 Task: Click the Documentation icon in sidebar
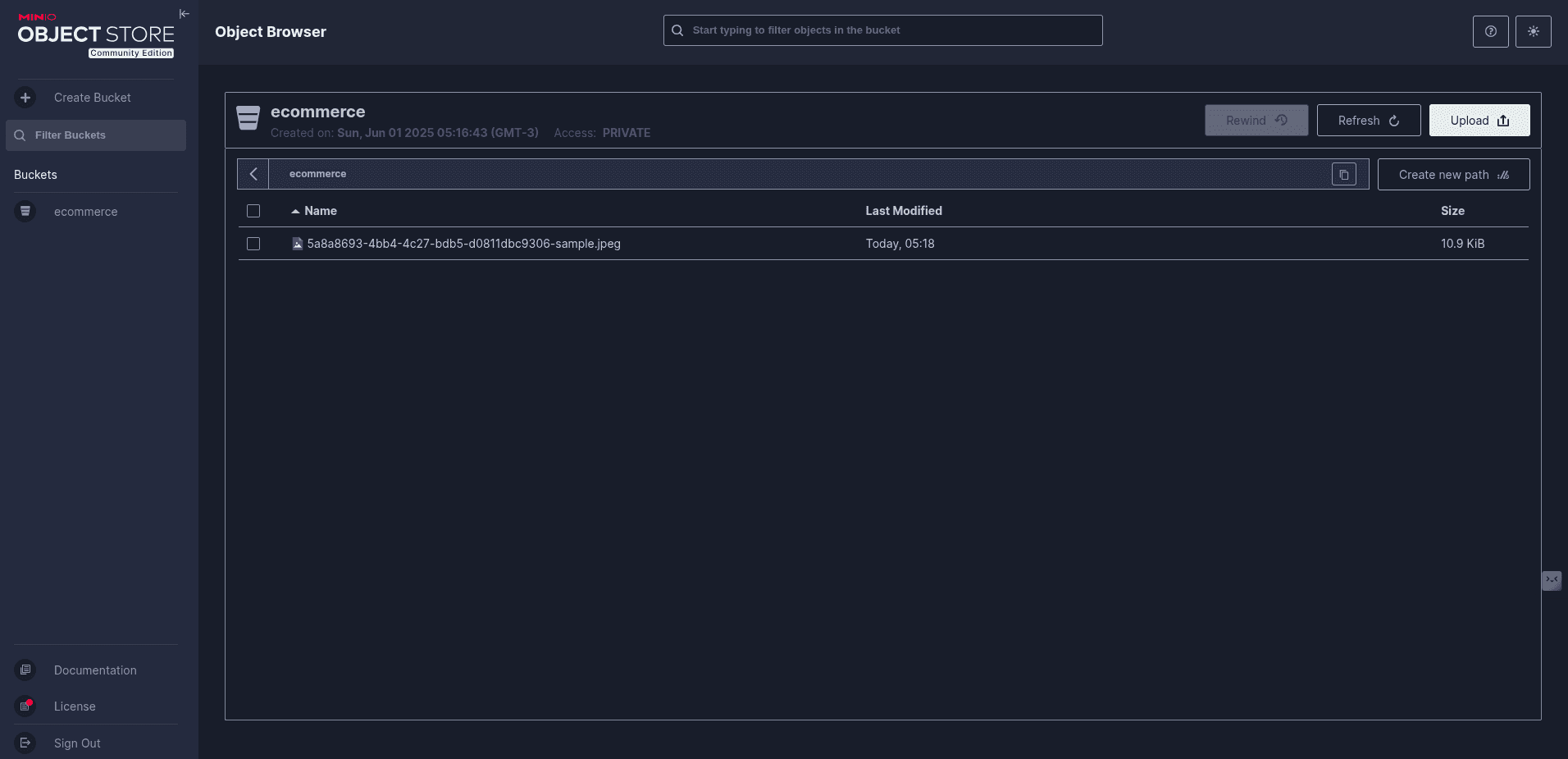click(25, 670)
